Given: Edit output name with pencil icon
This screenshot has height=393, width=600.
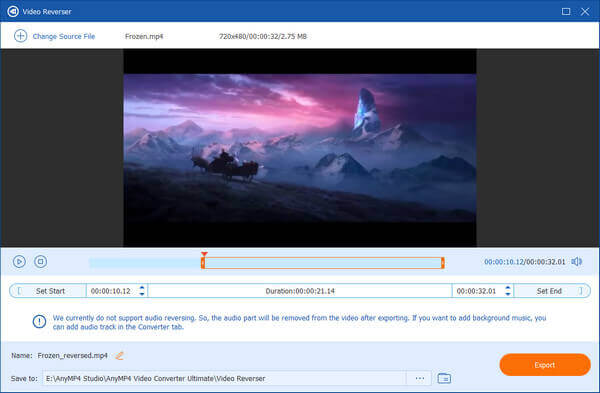Looking at the screenshot, I should click(x=120, y=356).
